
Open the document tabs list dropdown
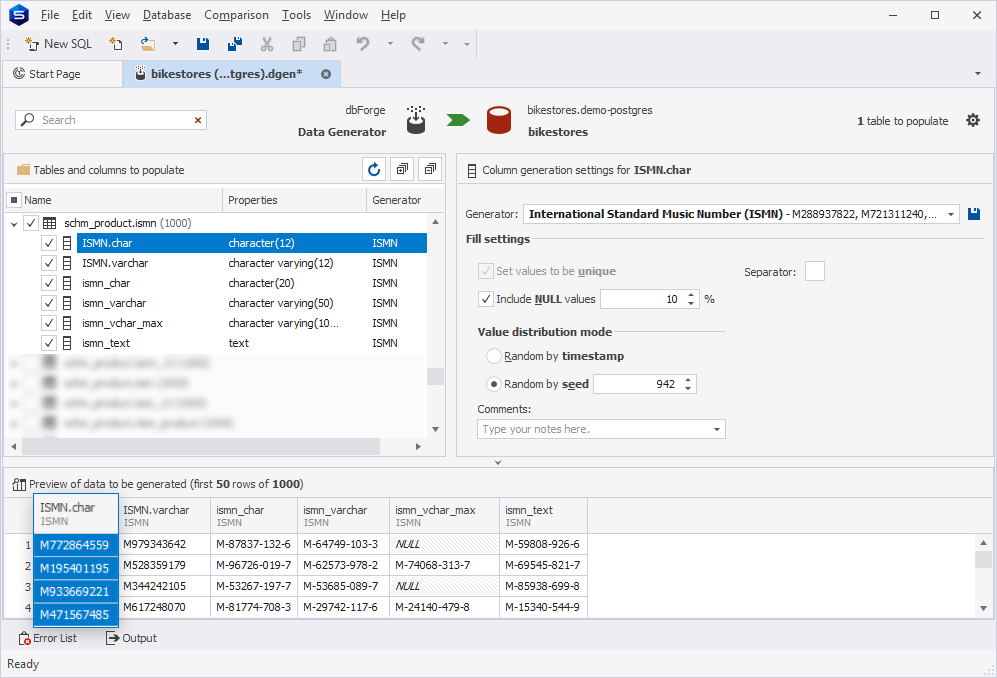coord(978,74)
